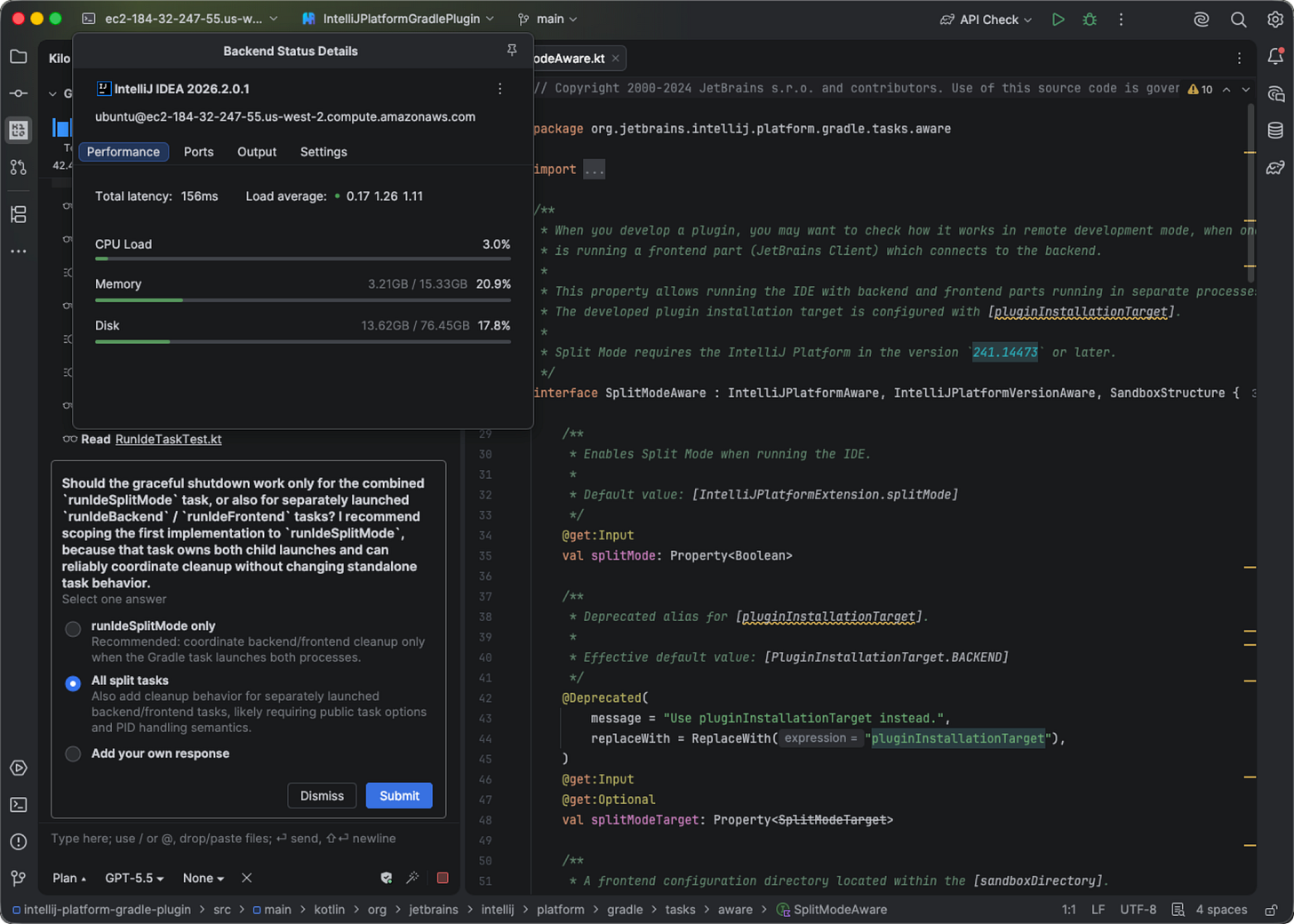Click the editor vertical scrollbar
This screenshot has height=924, width=1294.
(1250, 193)
